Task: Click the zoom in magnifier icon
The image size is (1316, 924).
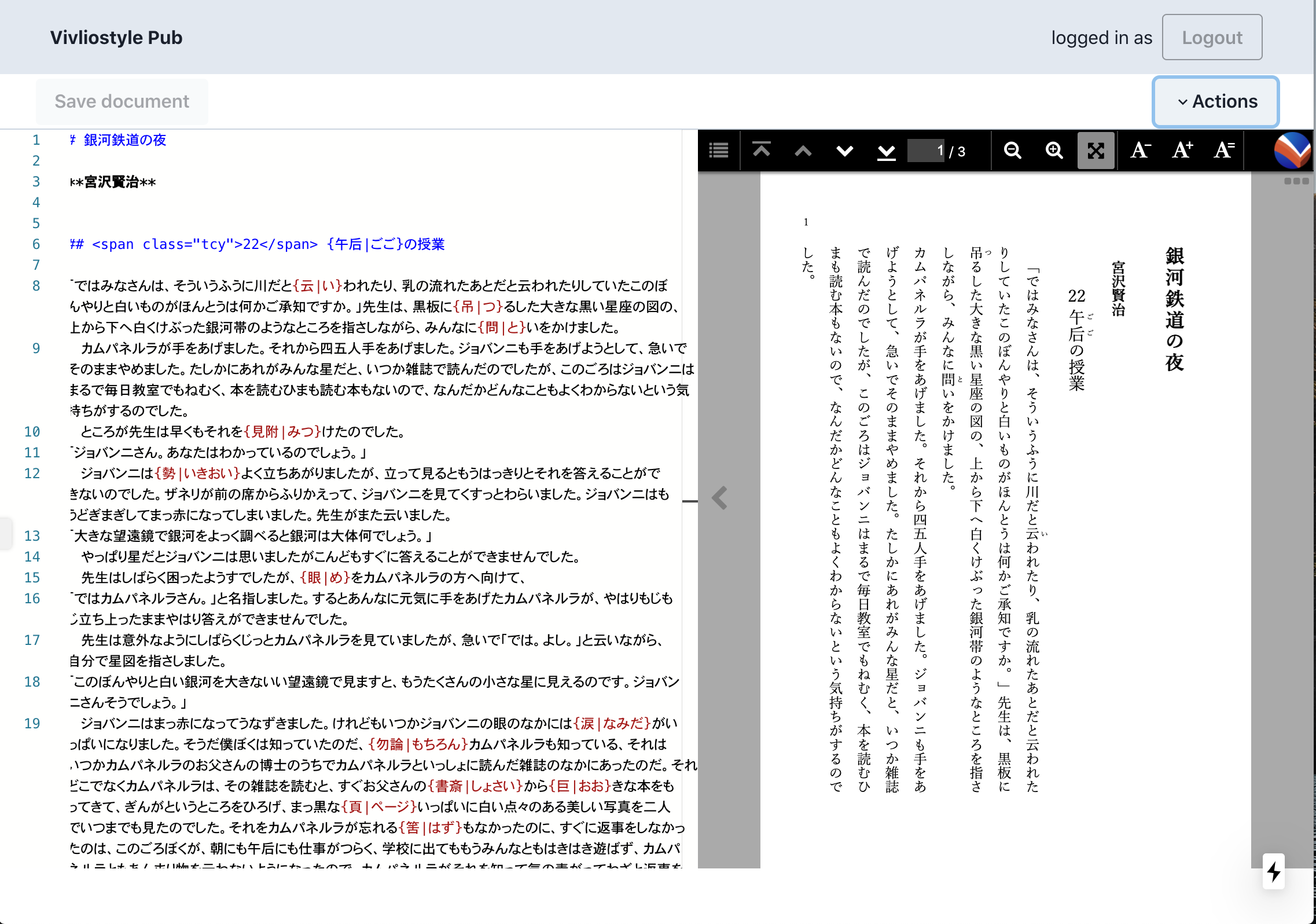Action: pyautogui.click(x=1054, y=151)
